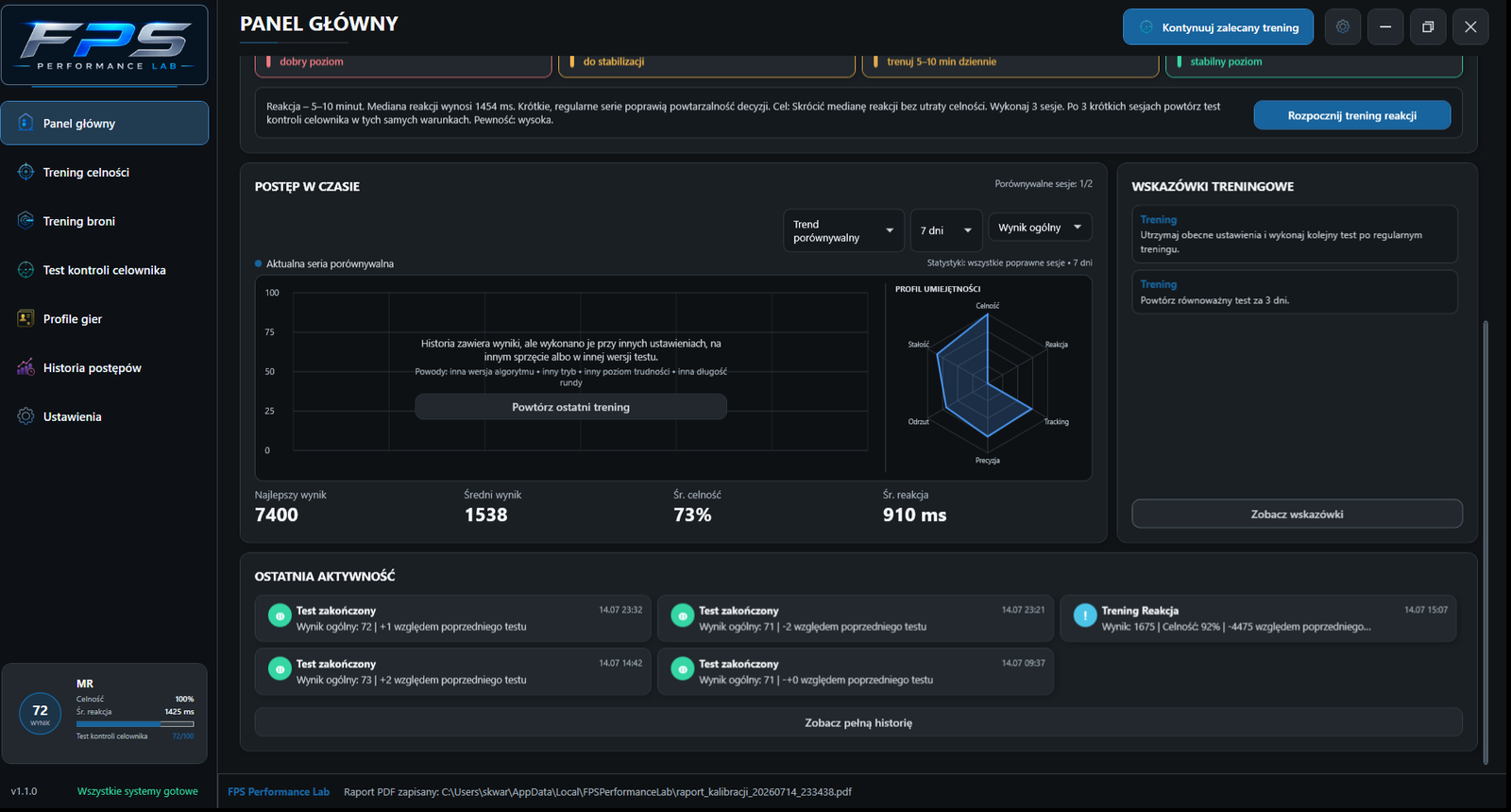Screen dimensions: 1511x812
Task: Go to Panel główny menu item
Action: pos(105,123)
